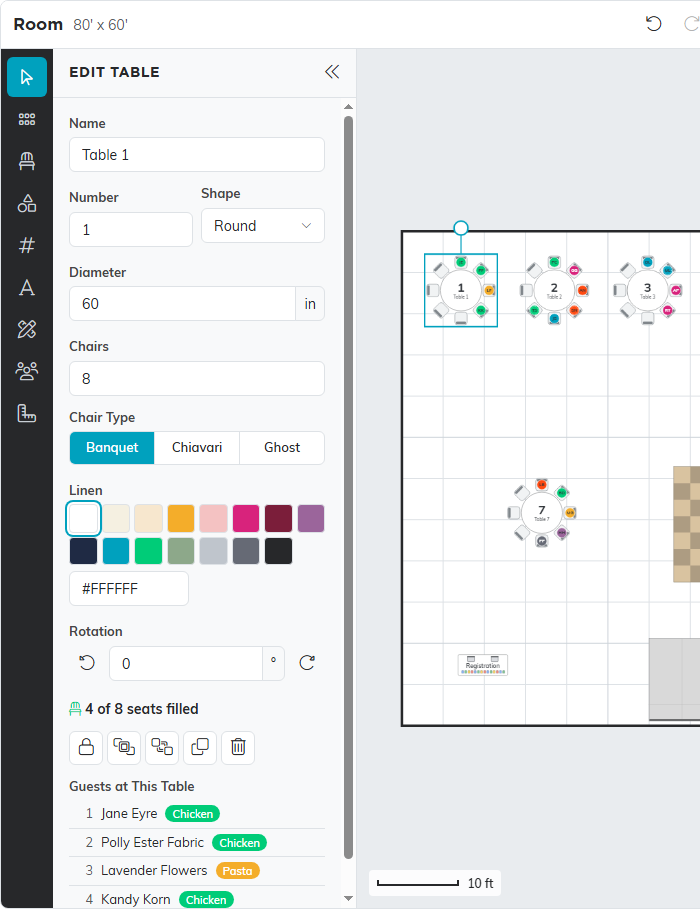Edit the linen hex color field
The image size is (700, 910).
pos(129,588)
